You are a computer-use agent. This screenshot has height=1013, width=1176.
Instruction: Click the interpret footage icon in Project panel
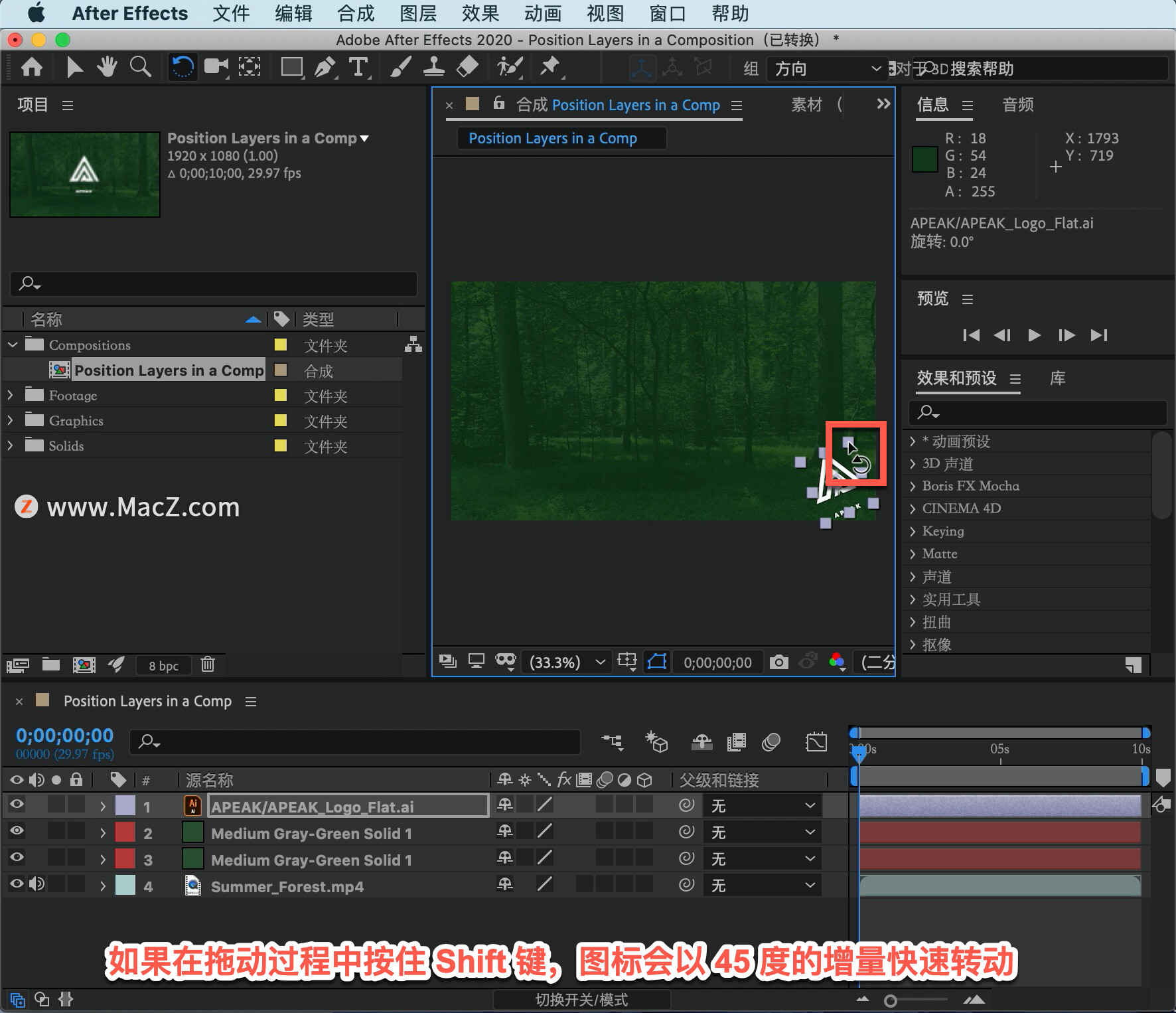click(x=18, y=664)
